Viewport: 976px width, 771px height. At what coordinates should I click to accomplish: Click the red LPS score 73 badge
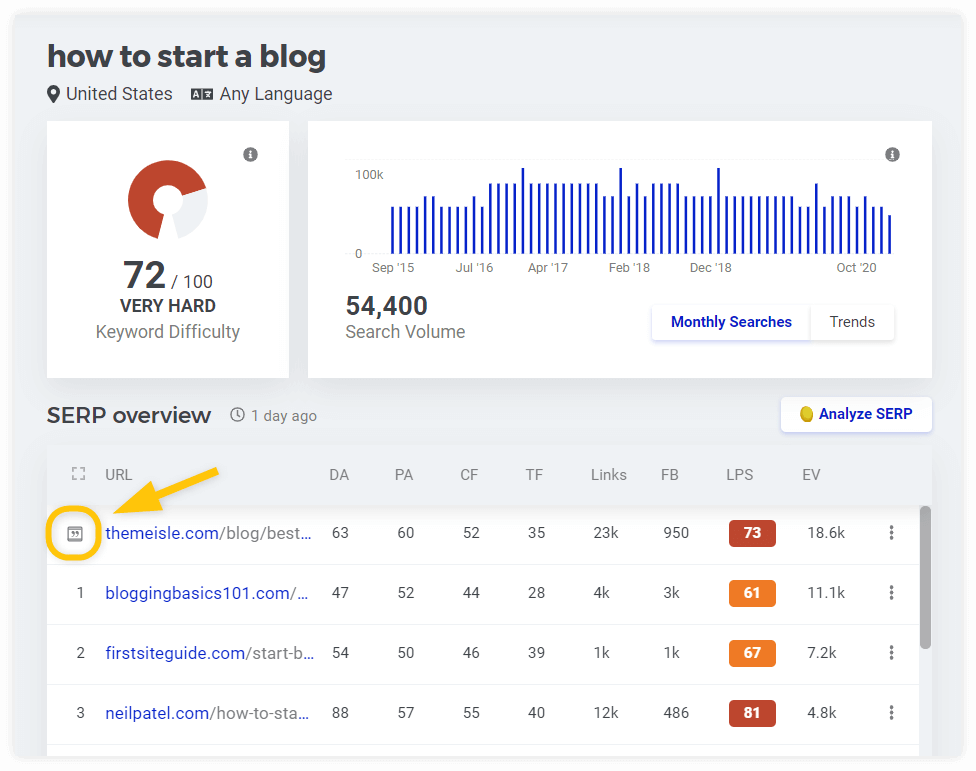pos(752,533)
